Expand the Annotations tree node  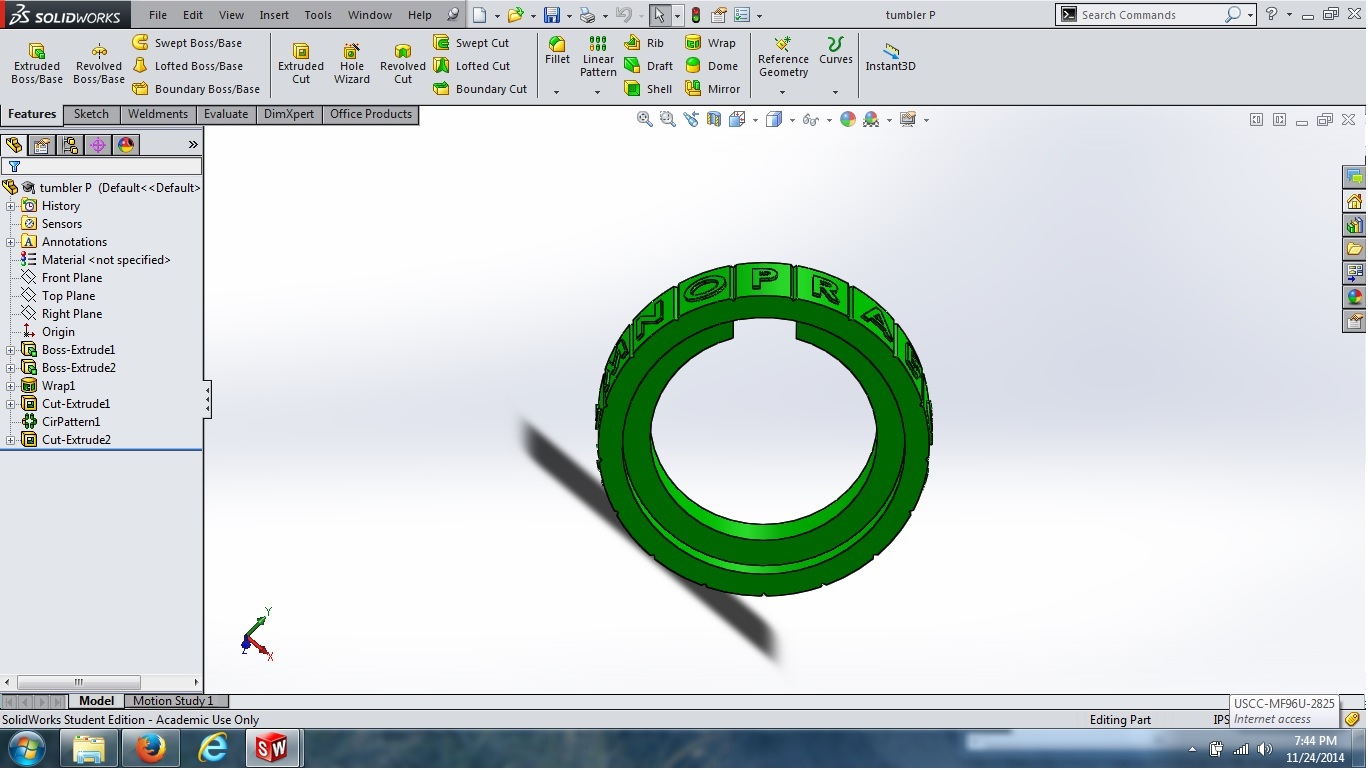click(11, 242)
